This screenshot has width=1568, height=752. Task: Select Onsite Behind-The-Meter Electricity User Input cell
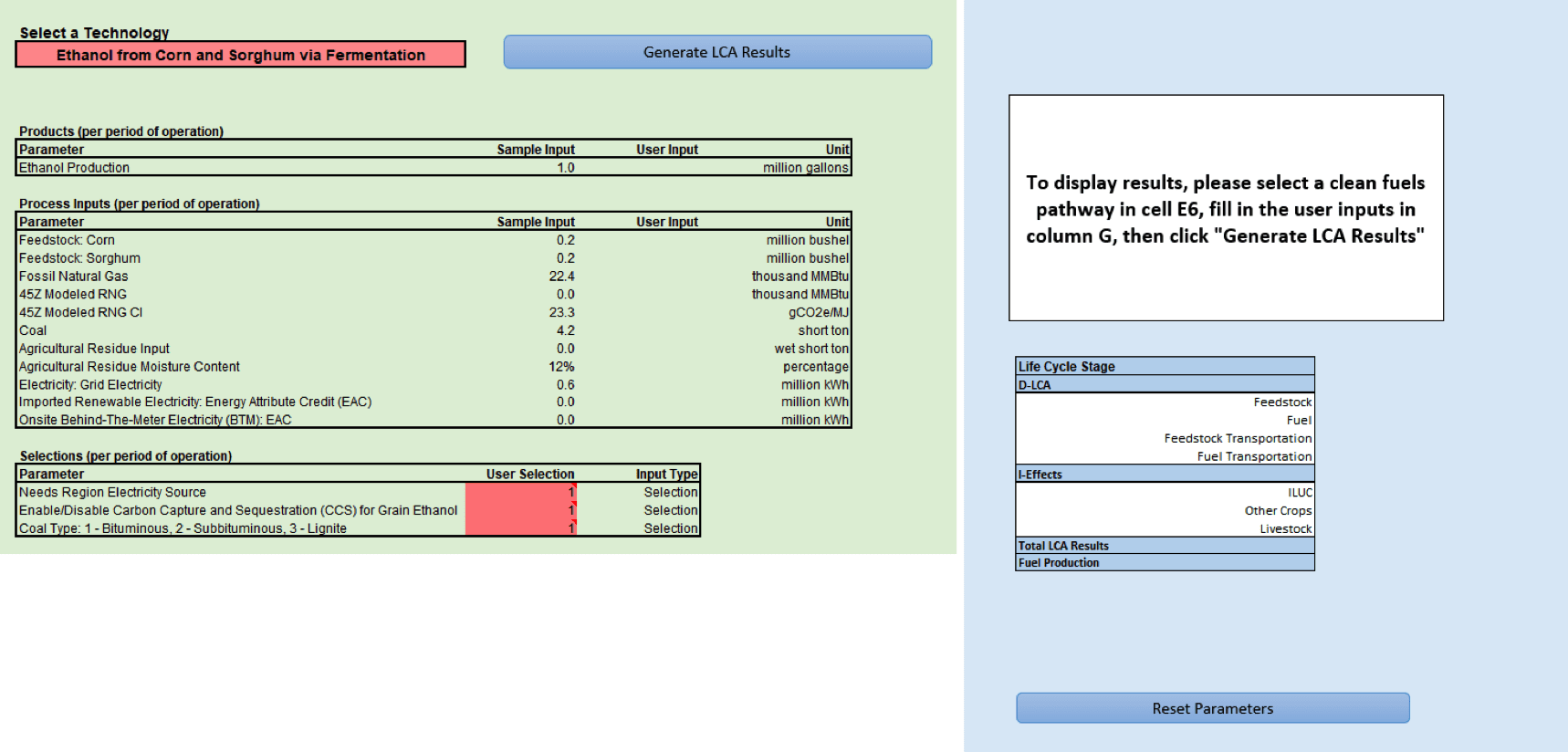[x=667, y=420]
